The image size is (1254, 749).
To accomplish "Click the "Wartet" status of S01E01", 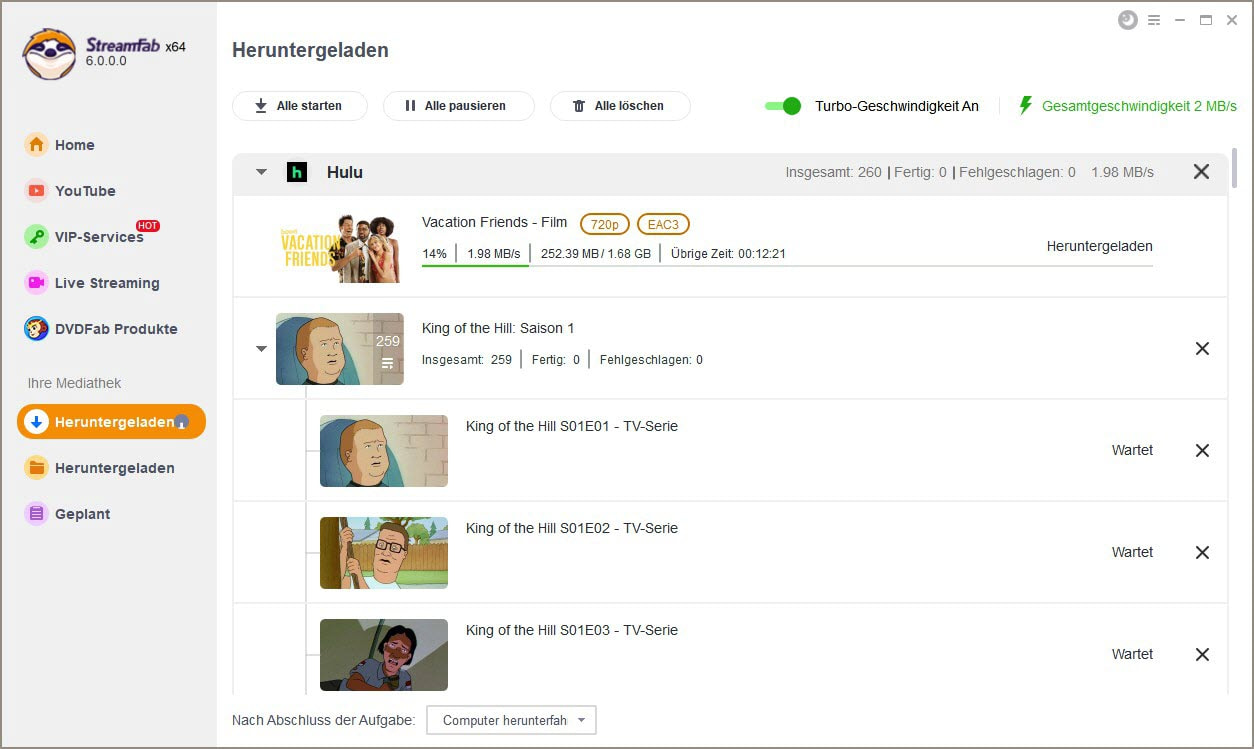I will pyautogui.click(x=1132, y=450).
